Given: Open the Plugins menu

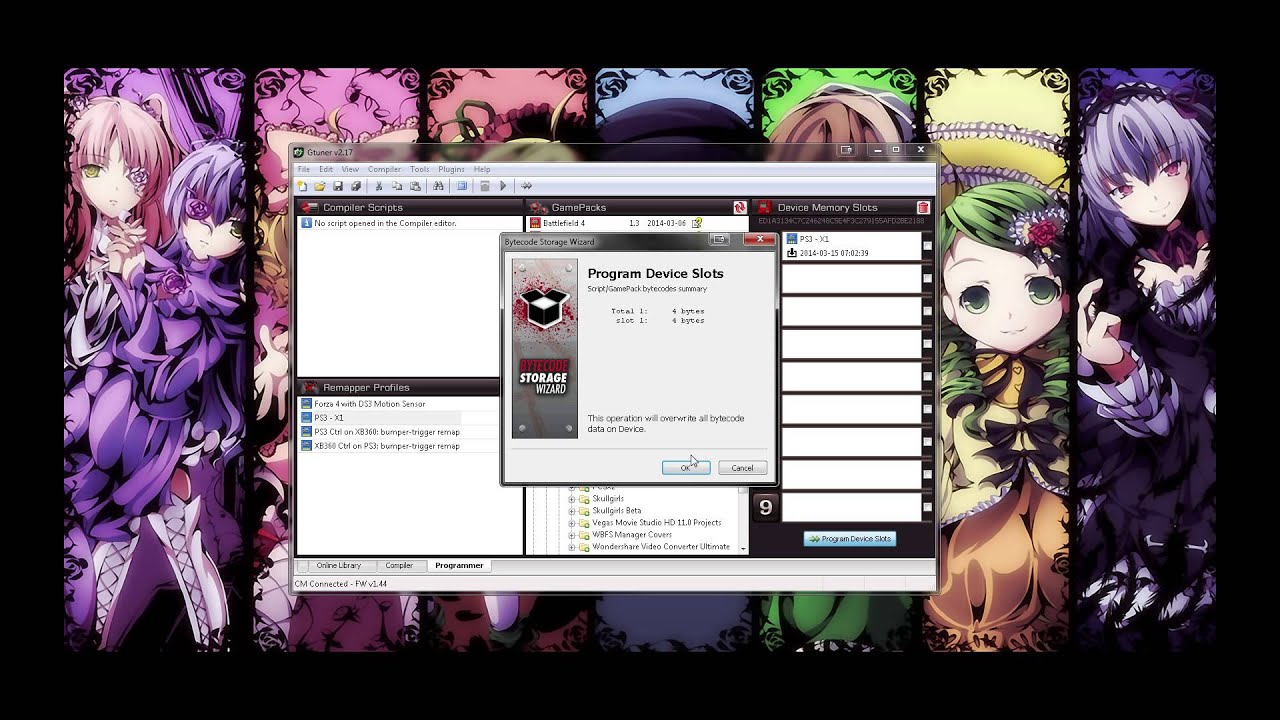Looking at the screenshot, I should pos(451,169).
